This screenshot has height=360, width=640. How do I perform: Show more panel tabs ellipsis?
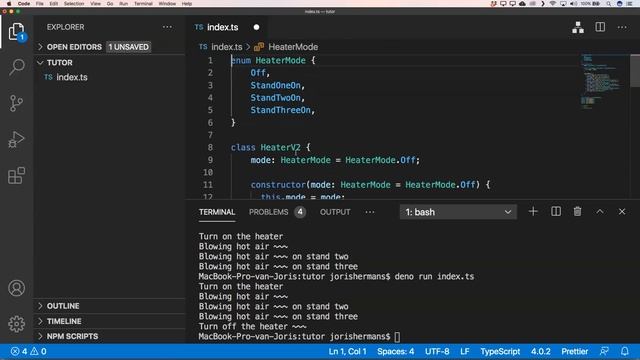[370, 212]
